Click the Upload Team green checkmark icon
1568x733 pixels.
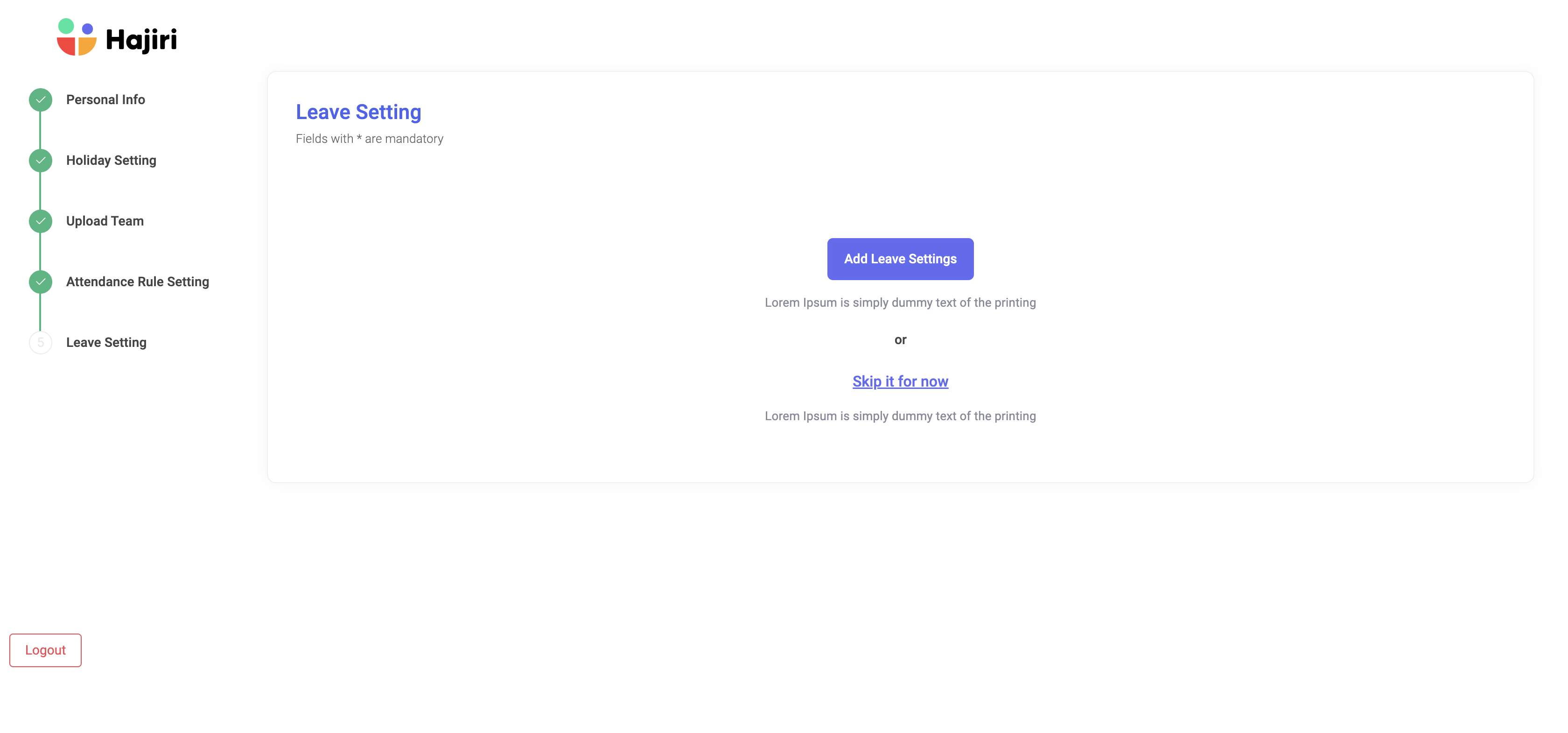[40, 221]
